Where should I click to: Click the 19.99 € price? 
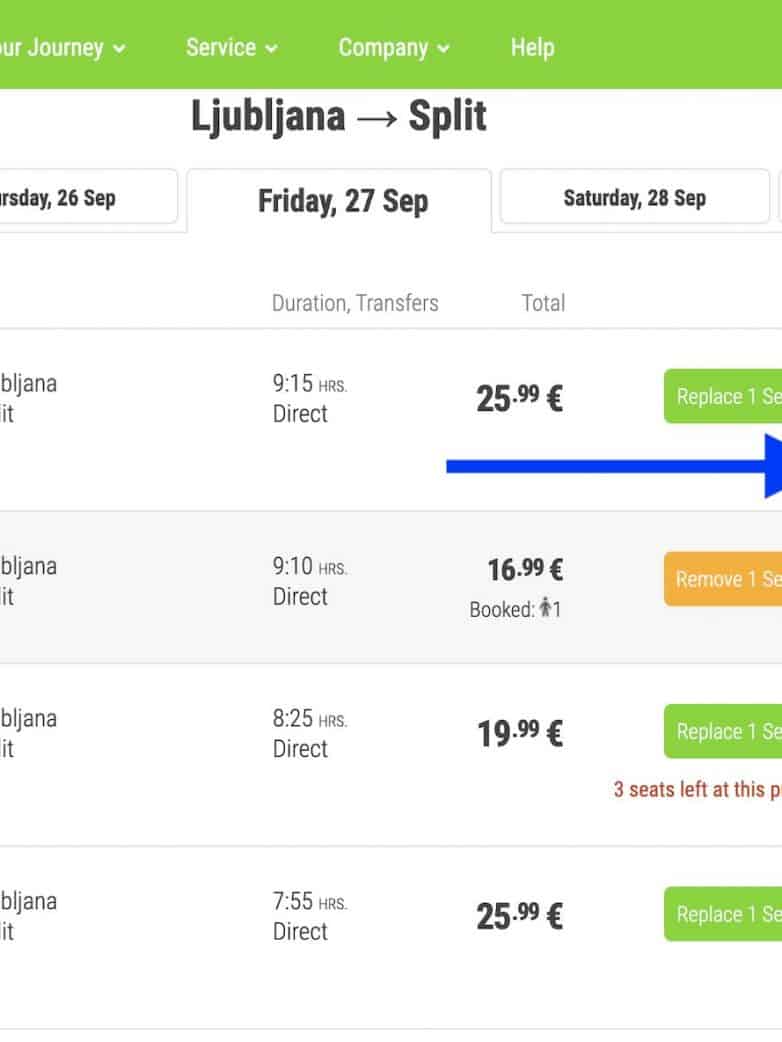(x=519, y=733)
